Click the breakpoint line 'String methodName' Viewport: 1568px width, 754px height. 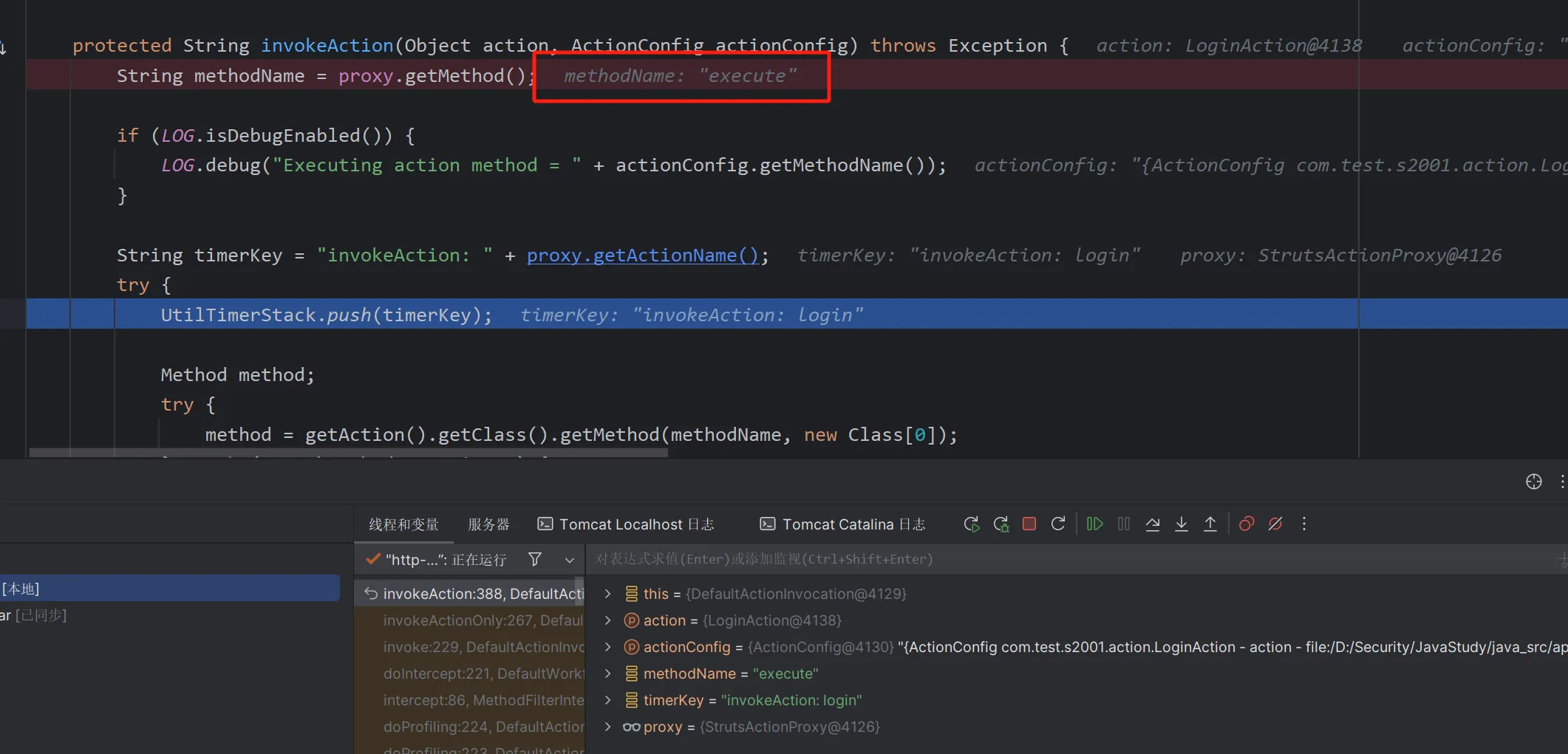[x=797, y=75]
